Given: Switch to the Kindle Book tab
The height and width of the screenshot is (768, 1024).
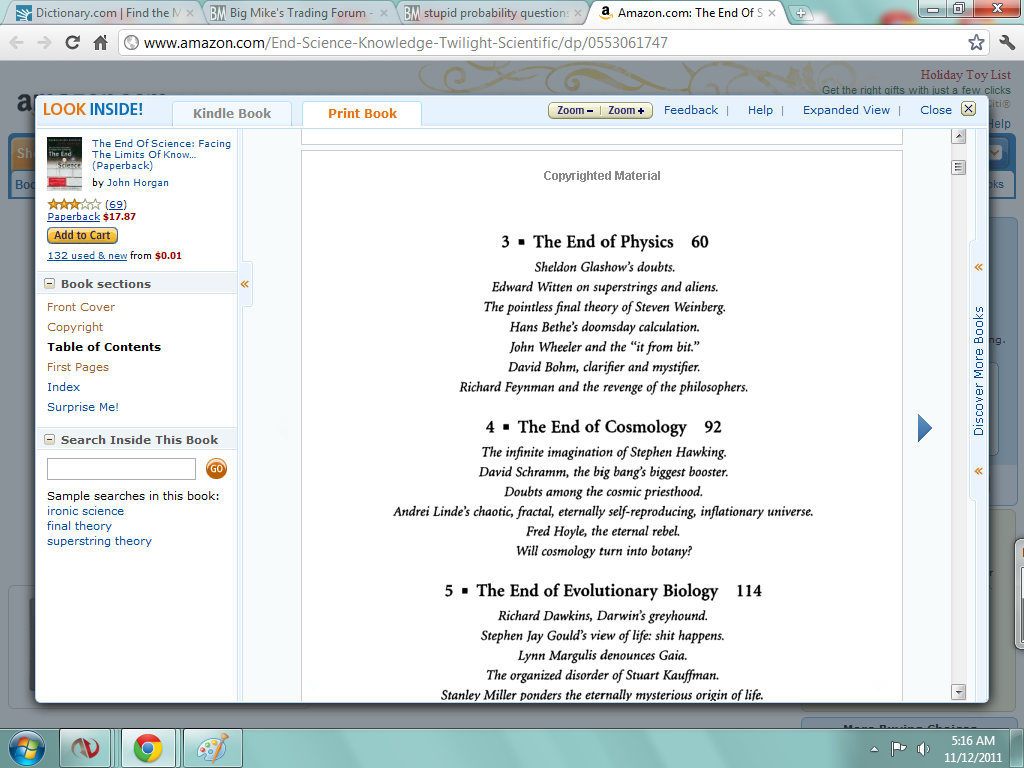Looking at the screenshot, I should [x=232, y=114].
